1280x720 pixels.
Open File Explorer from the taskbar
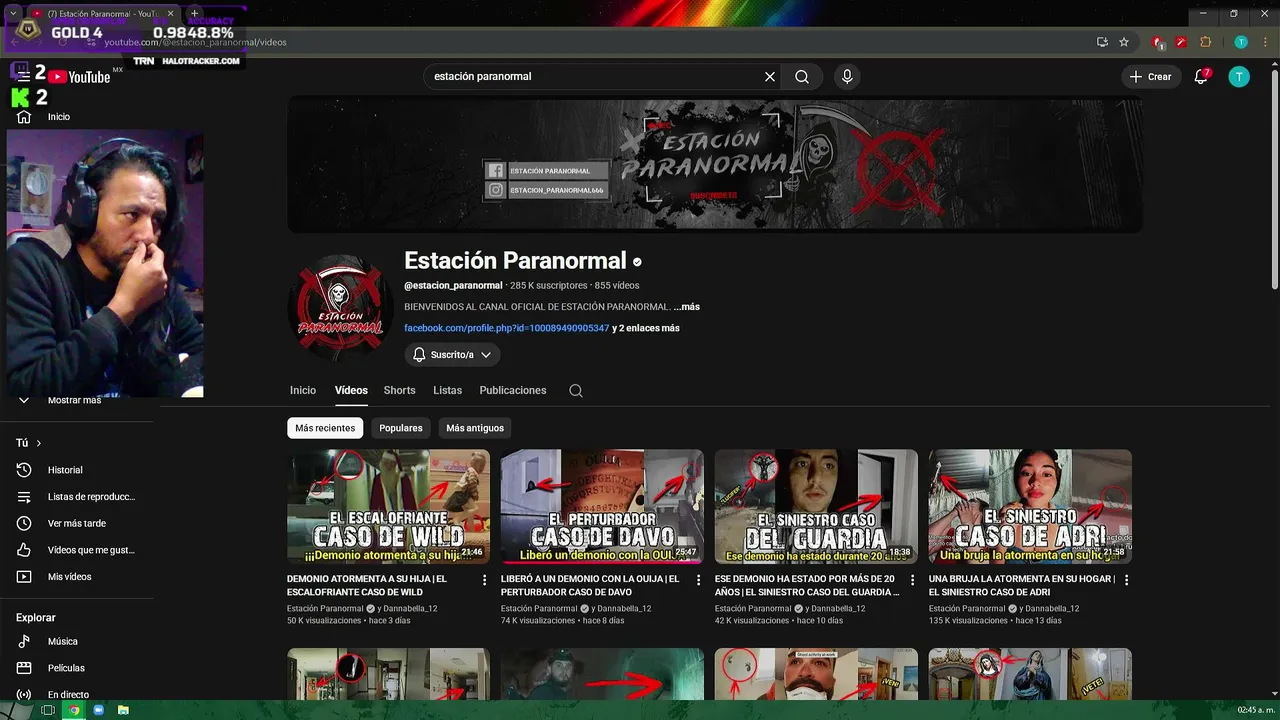(123, 710)
